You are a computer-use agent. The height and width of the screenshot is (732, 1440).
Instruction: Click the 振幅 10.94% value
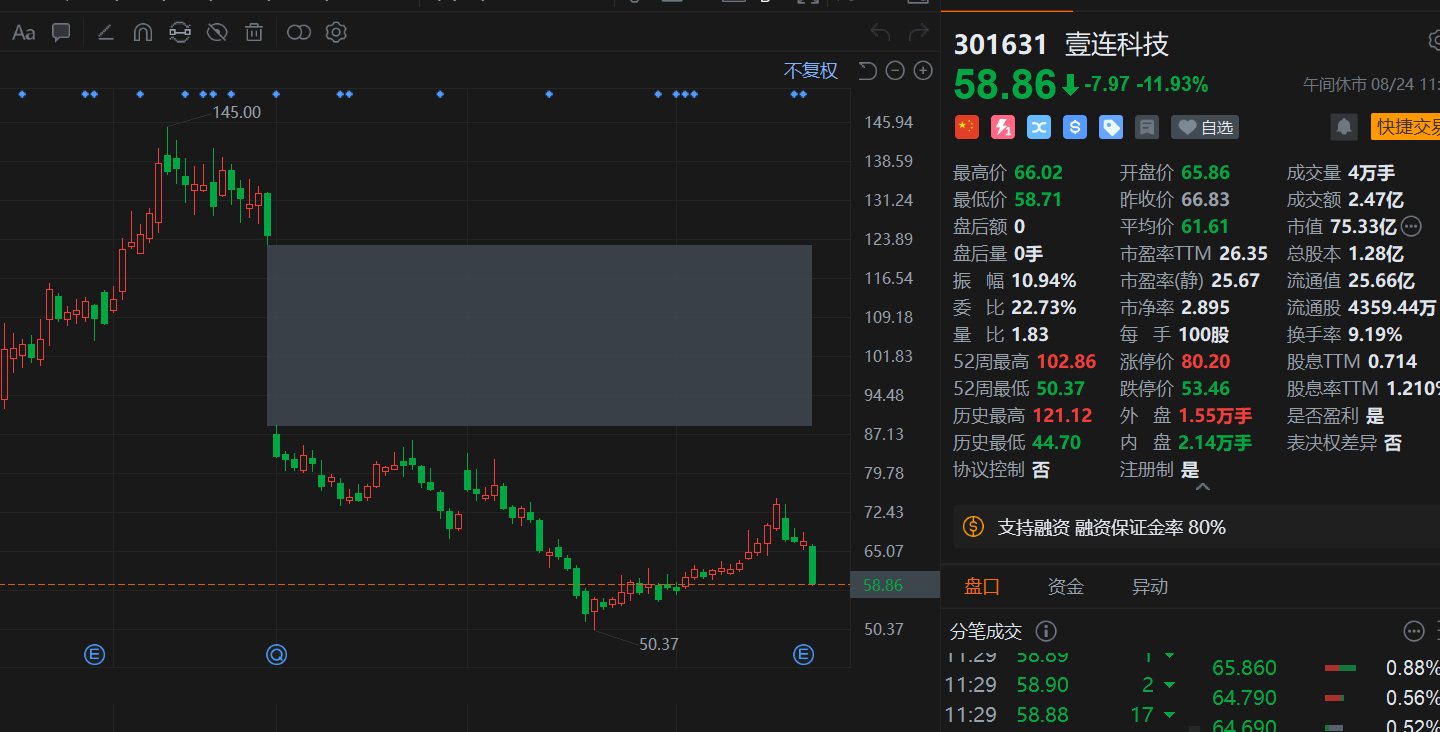coord(1044,281)
